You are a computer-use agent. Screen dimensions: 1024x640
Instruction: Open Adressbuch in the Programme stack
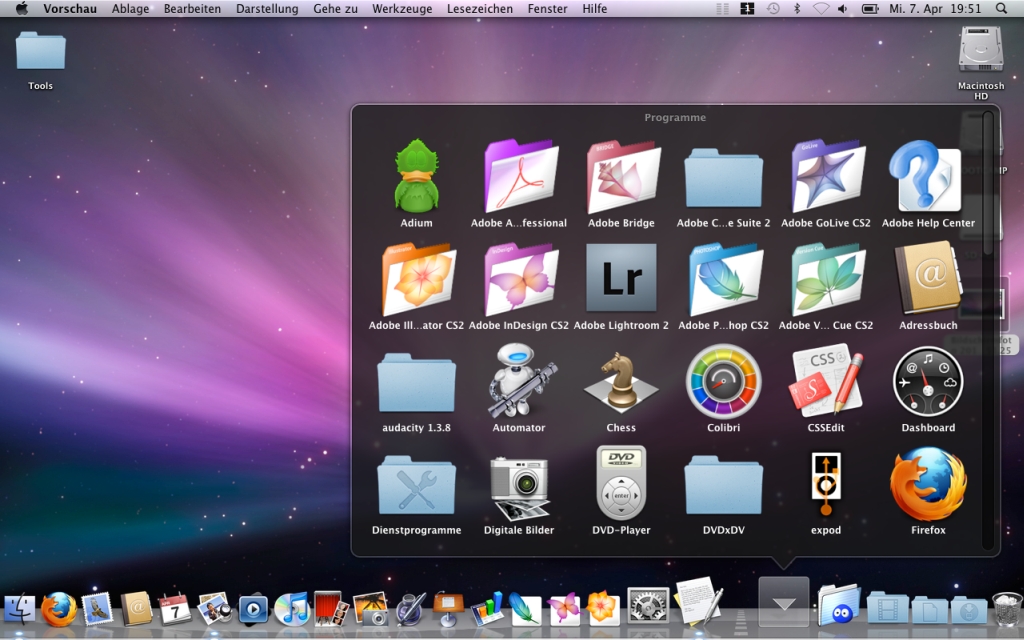(929, 278)
